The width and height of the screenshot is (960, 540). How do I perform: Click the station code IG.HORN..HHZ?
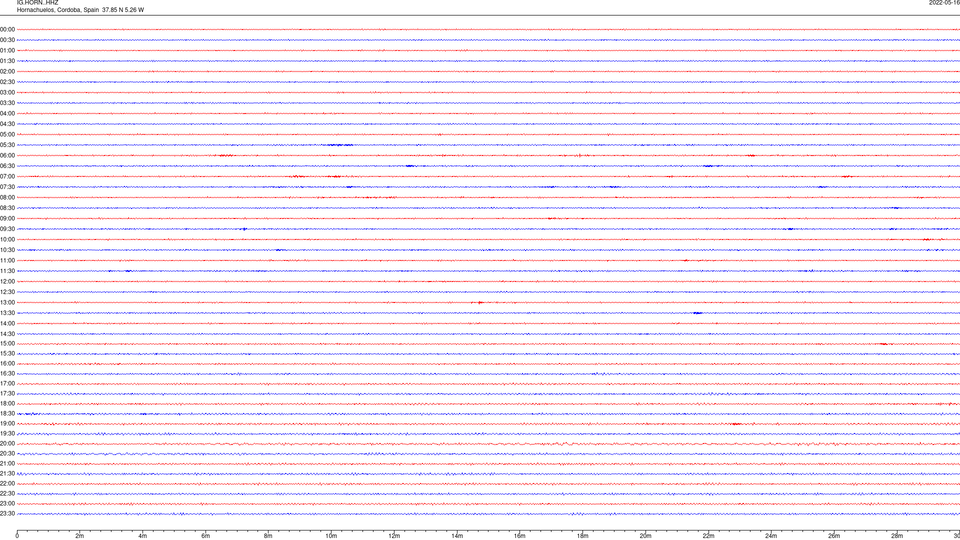(x=37, y=2)
